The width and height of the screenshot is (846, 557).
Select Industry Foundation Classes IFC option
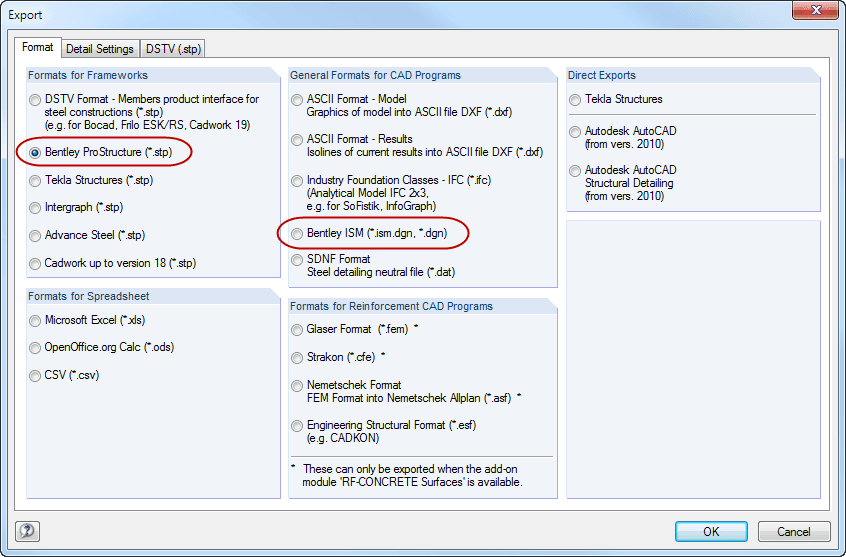(x=297, y=181)
